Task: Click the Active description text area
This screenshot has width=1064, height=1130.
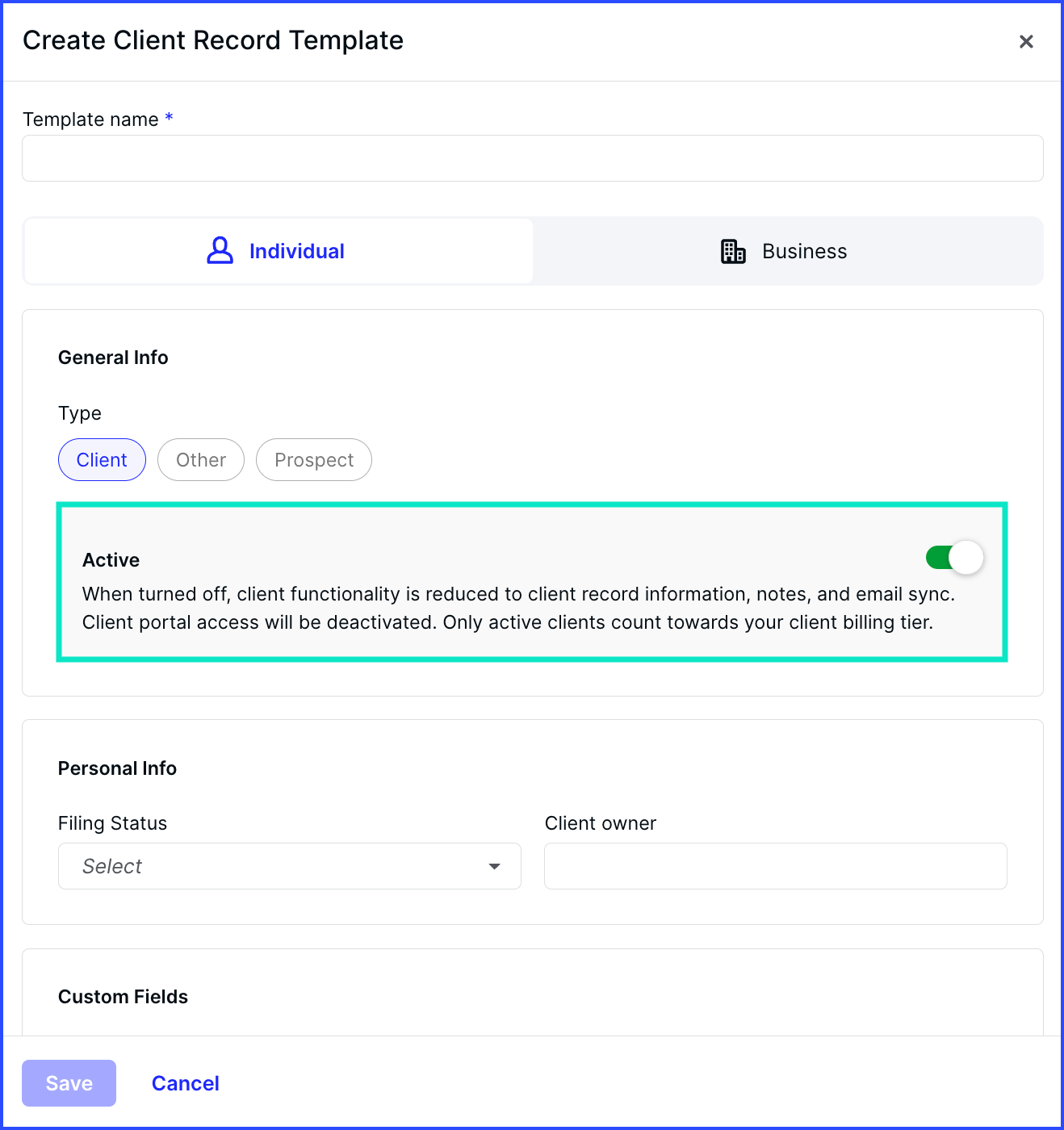Action: click(517, 608)
